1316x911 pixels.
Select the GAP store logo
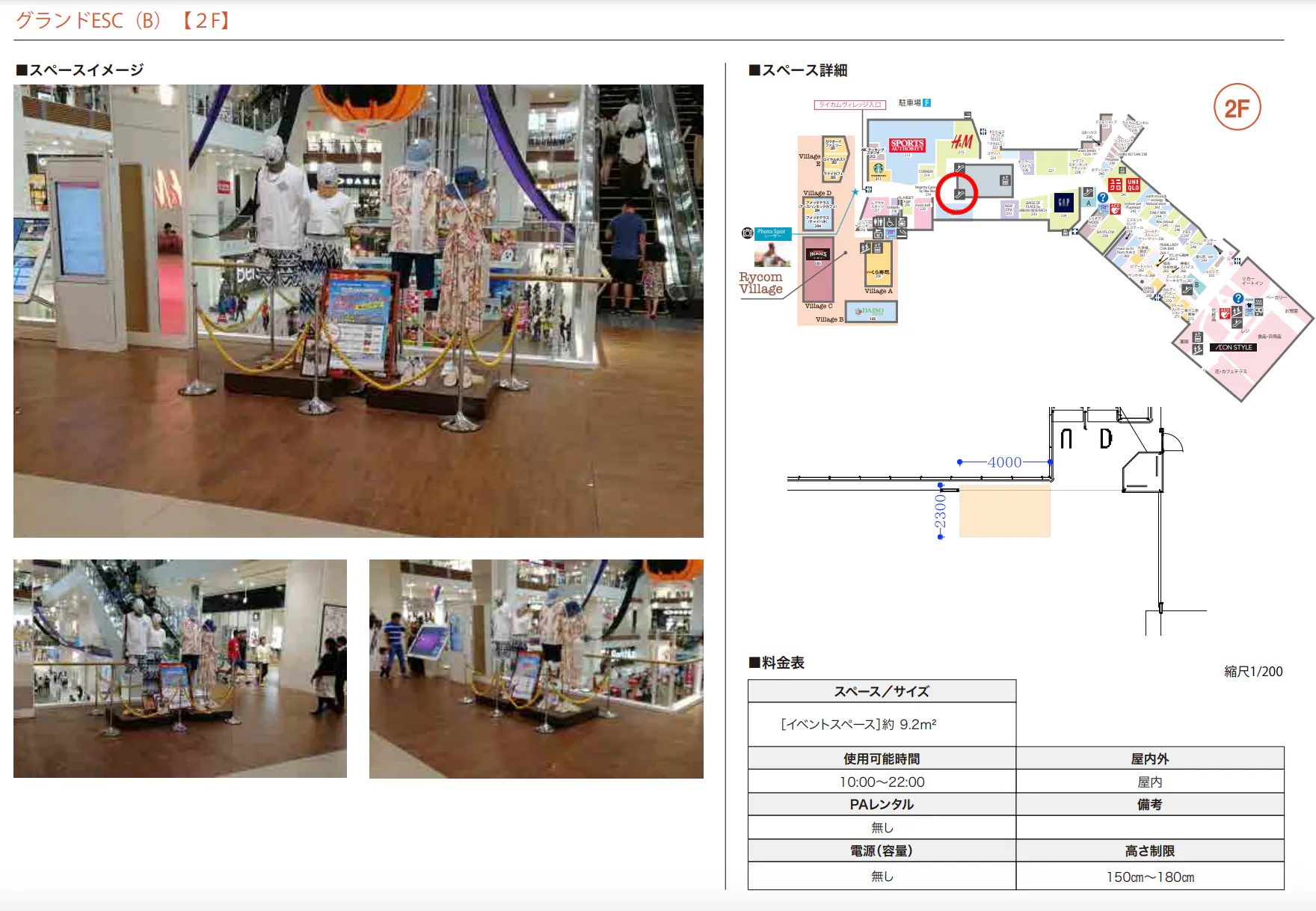1063,202
